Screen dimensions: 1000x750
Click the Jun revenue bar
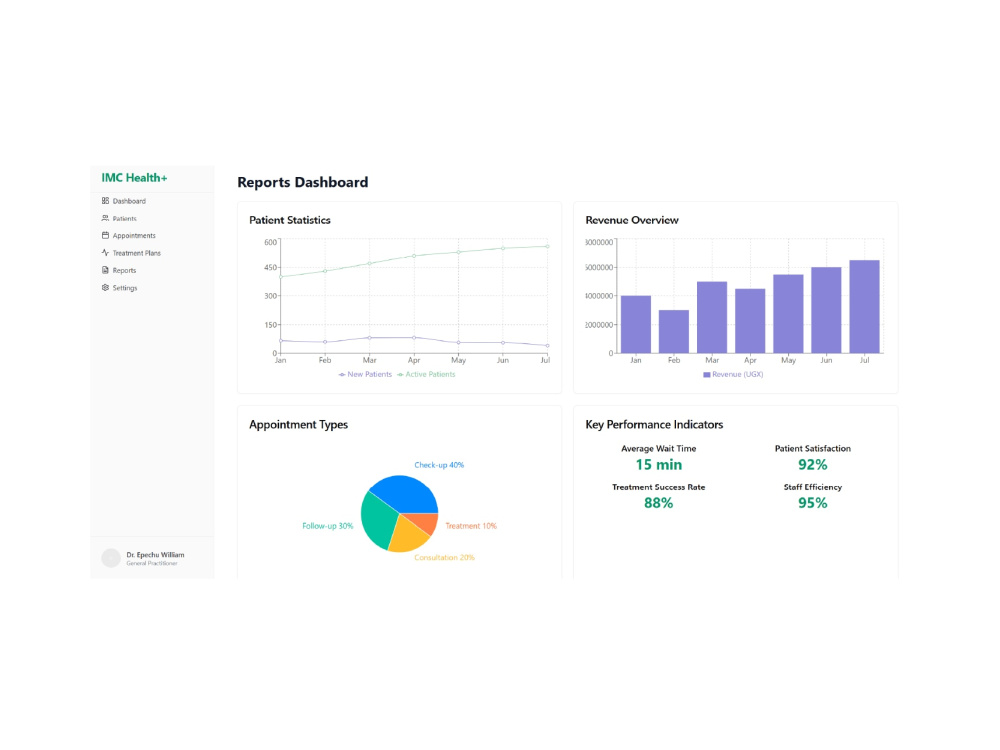(826, 310)
